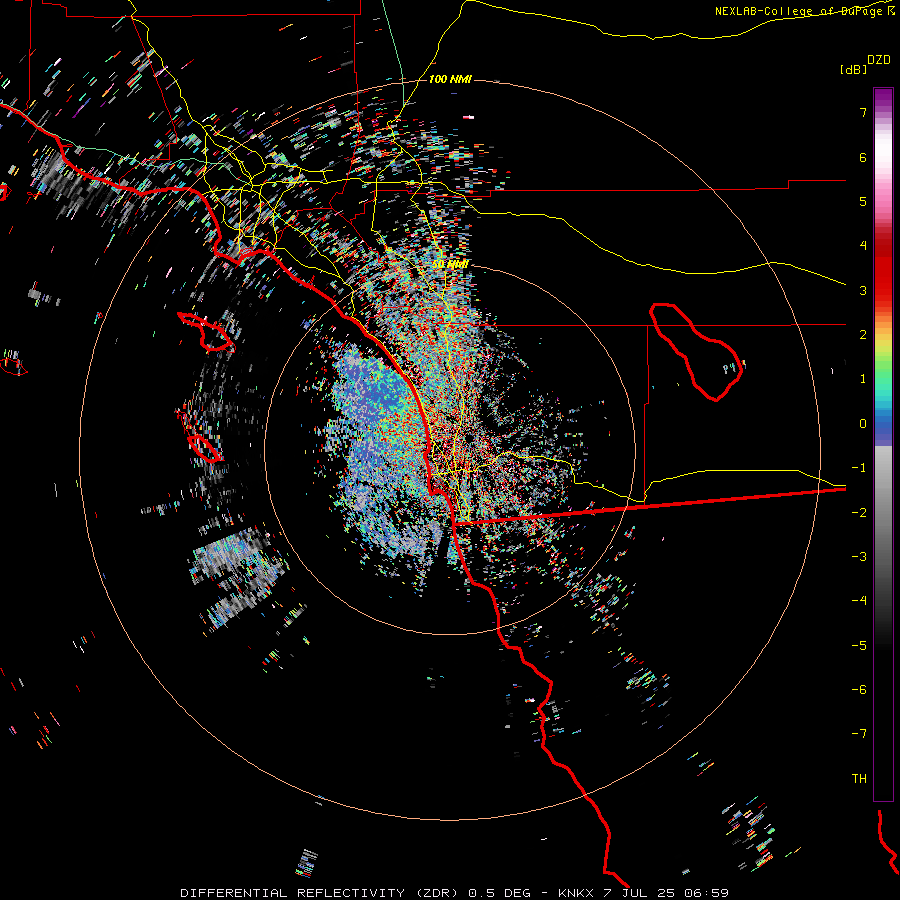Click the "50 NMI" range ring label

451,264
